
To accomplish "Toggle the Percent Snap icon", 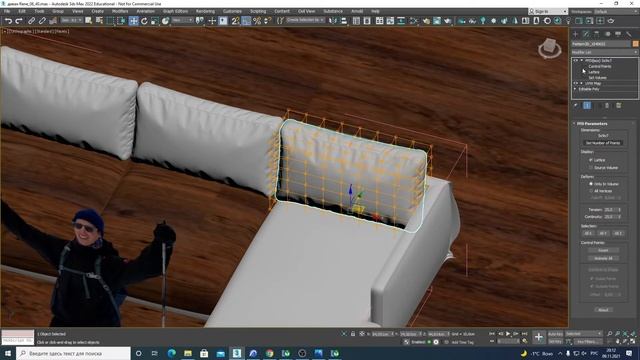I will pos(257,20).
